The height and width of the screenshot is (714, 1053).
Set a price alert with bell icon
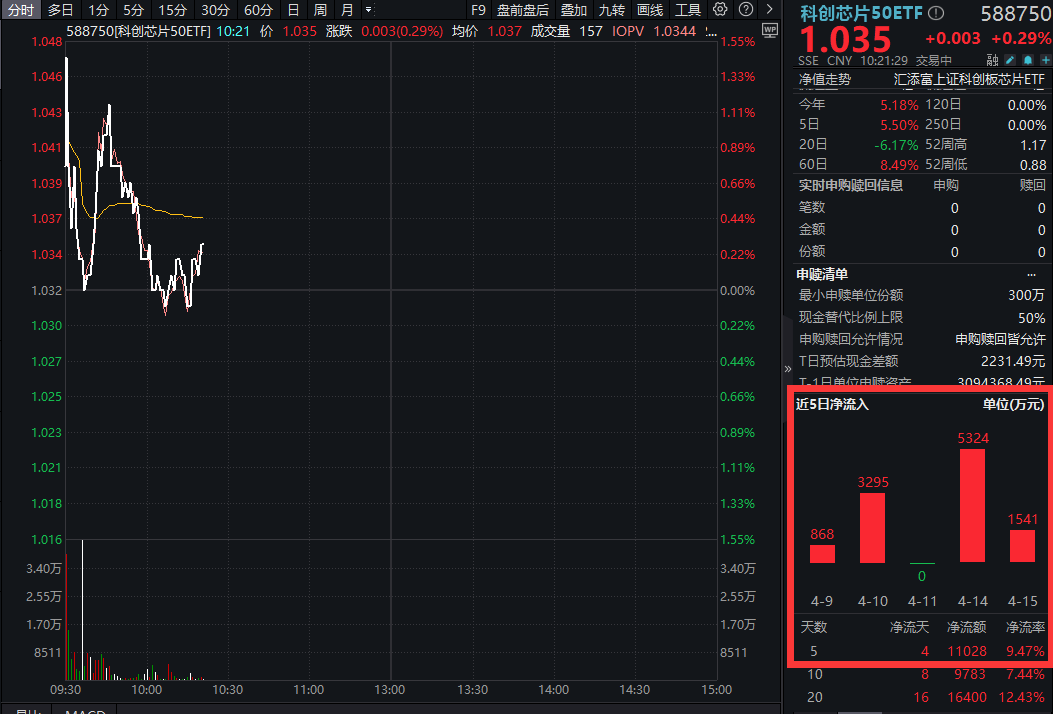[x=1026, y=60]
